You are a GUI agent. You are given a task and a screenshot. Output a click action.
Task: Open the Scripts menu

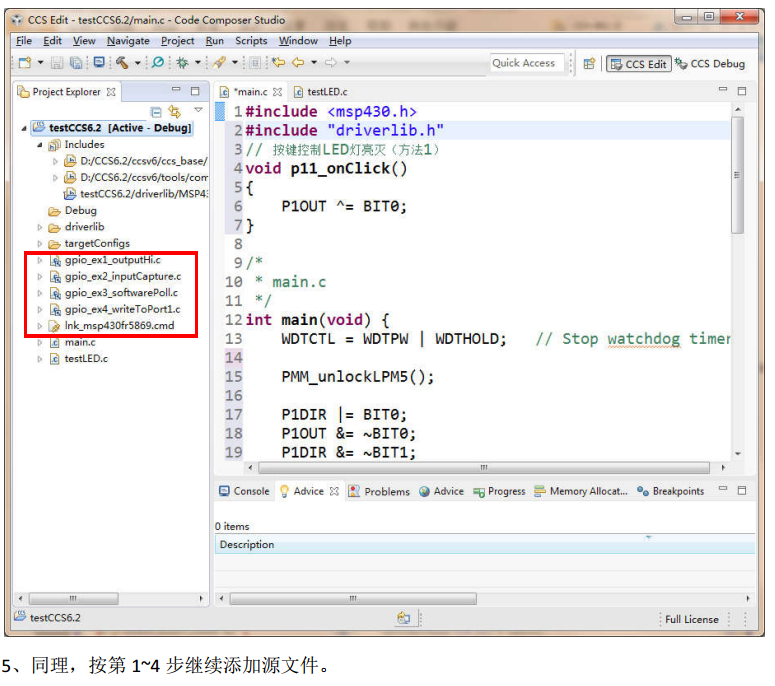click(x=251, y=41)
